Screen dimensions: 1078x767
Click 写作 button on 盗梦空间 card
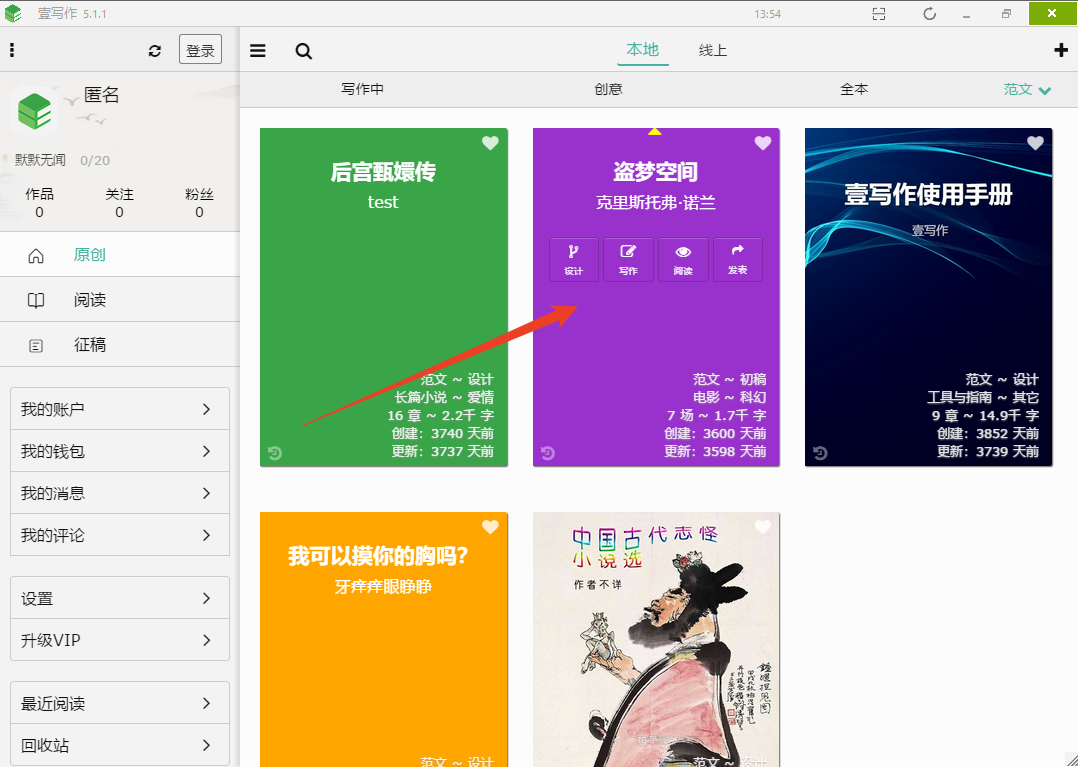pos(628,260)
